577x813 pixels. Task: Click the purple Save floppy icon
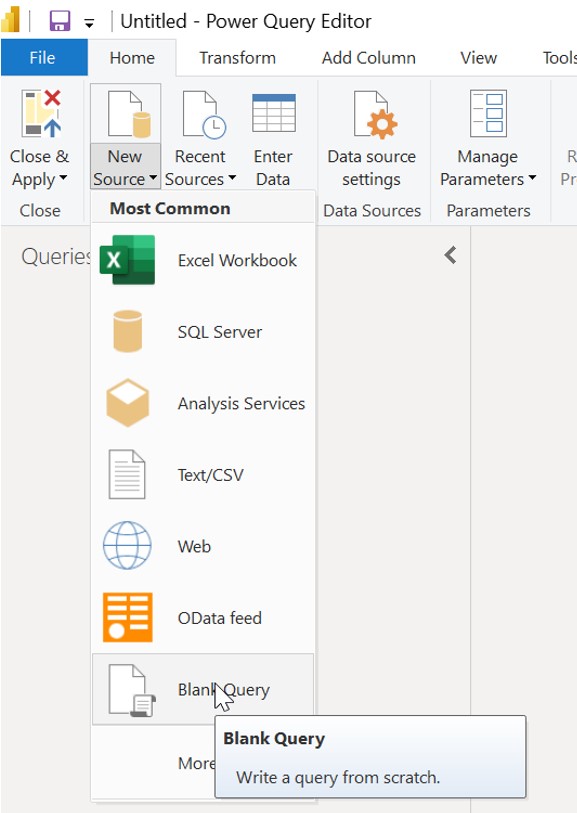click(x=60, y=21)
